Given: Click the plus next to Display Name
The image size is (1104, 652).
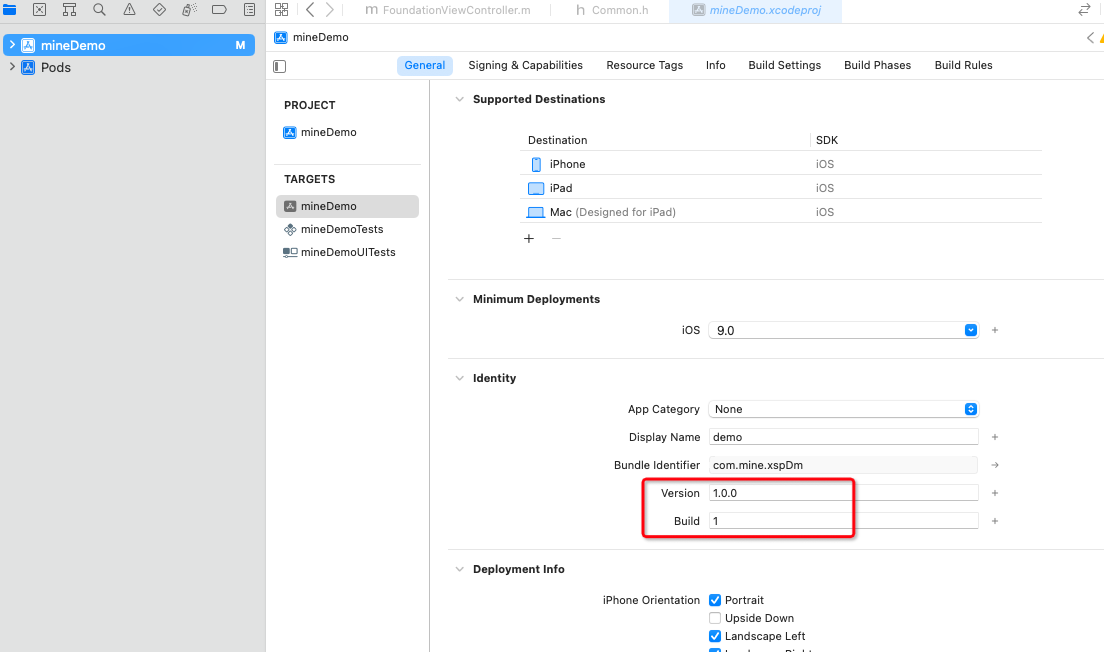Looking at the screenshot, I should pyautogui.click(x=995, y=437).
